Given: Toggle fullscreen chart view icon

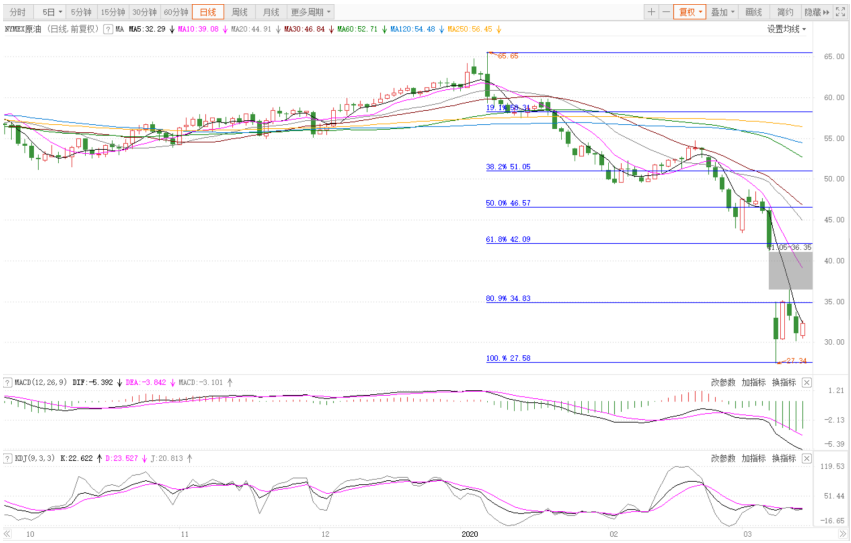Looking at the screenshot, I should click(x=840, y=12).
